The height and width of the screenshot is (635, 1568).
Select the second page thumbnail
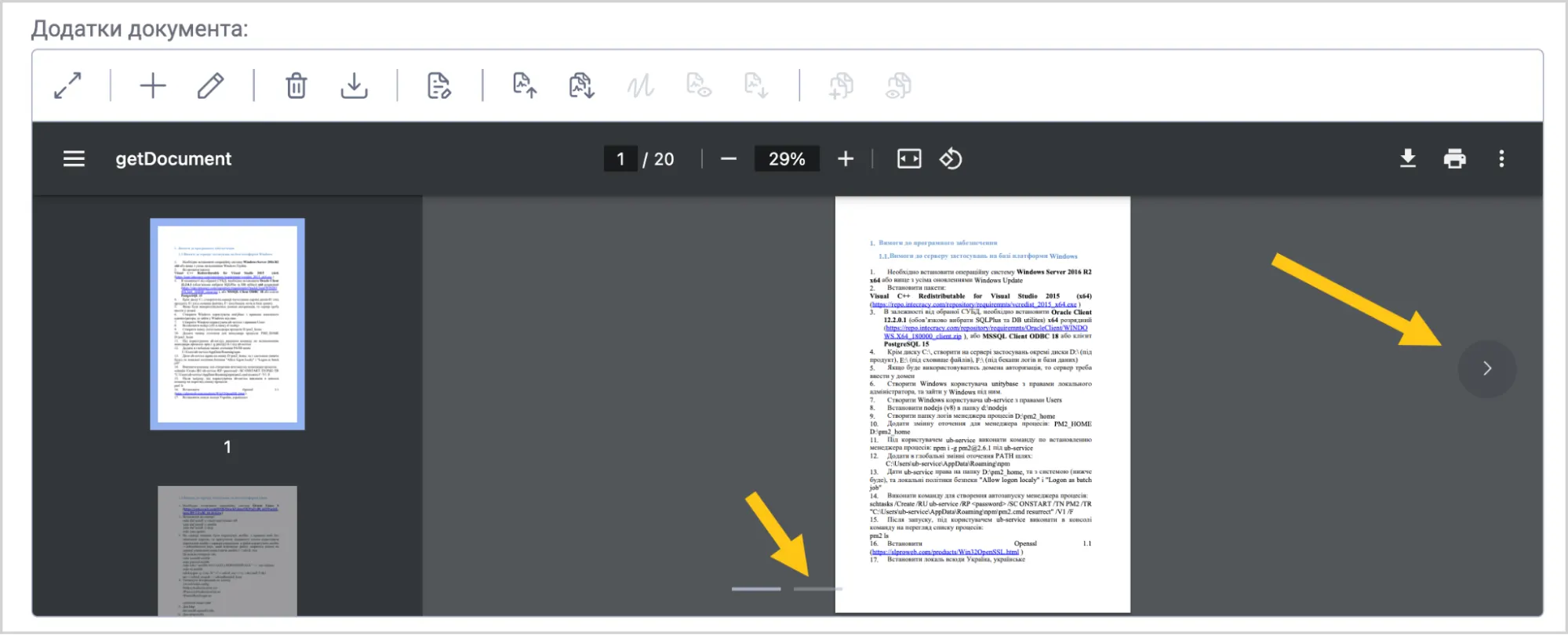click(227, 550)
